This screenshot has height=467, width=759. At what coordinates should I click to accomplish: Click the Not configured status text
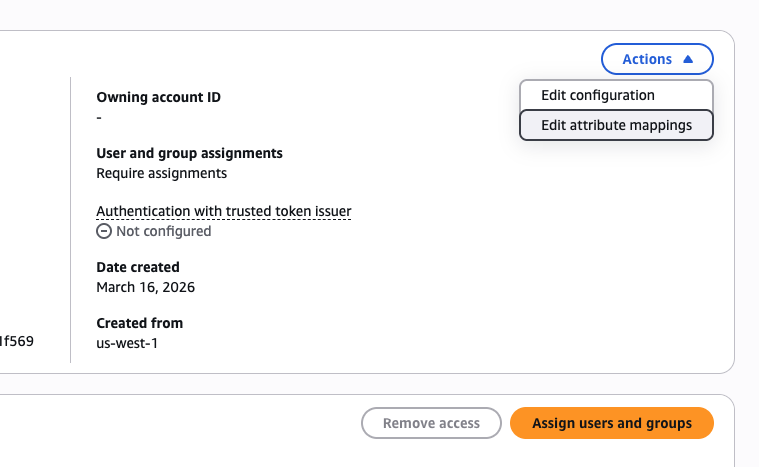[163, 231]
